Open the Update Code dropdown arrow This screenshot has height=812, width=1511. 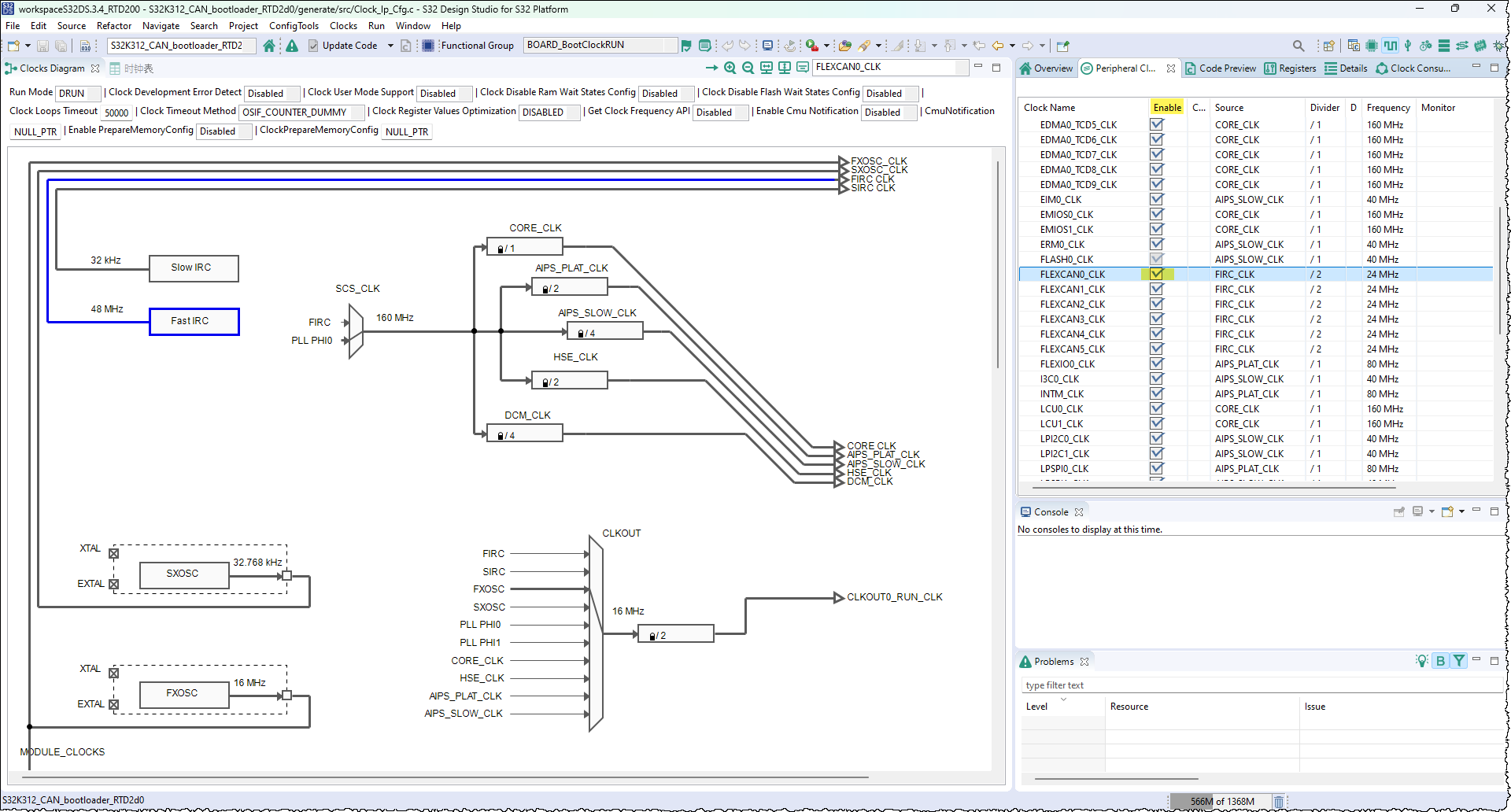point(390,46)
